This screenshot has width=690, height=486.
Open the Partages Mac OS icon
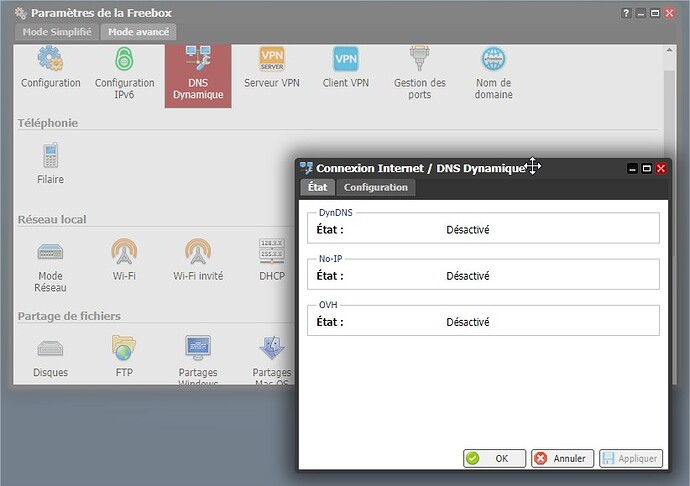272,348
